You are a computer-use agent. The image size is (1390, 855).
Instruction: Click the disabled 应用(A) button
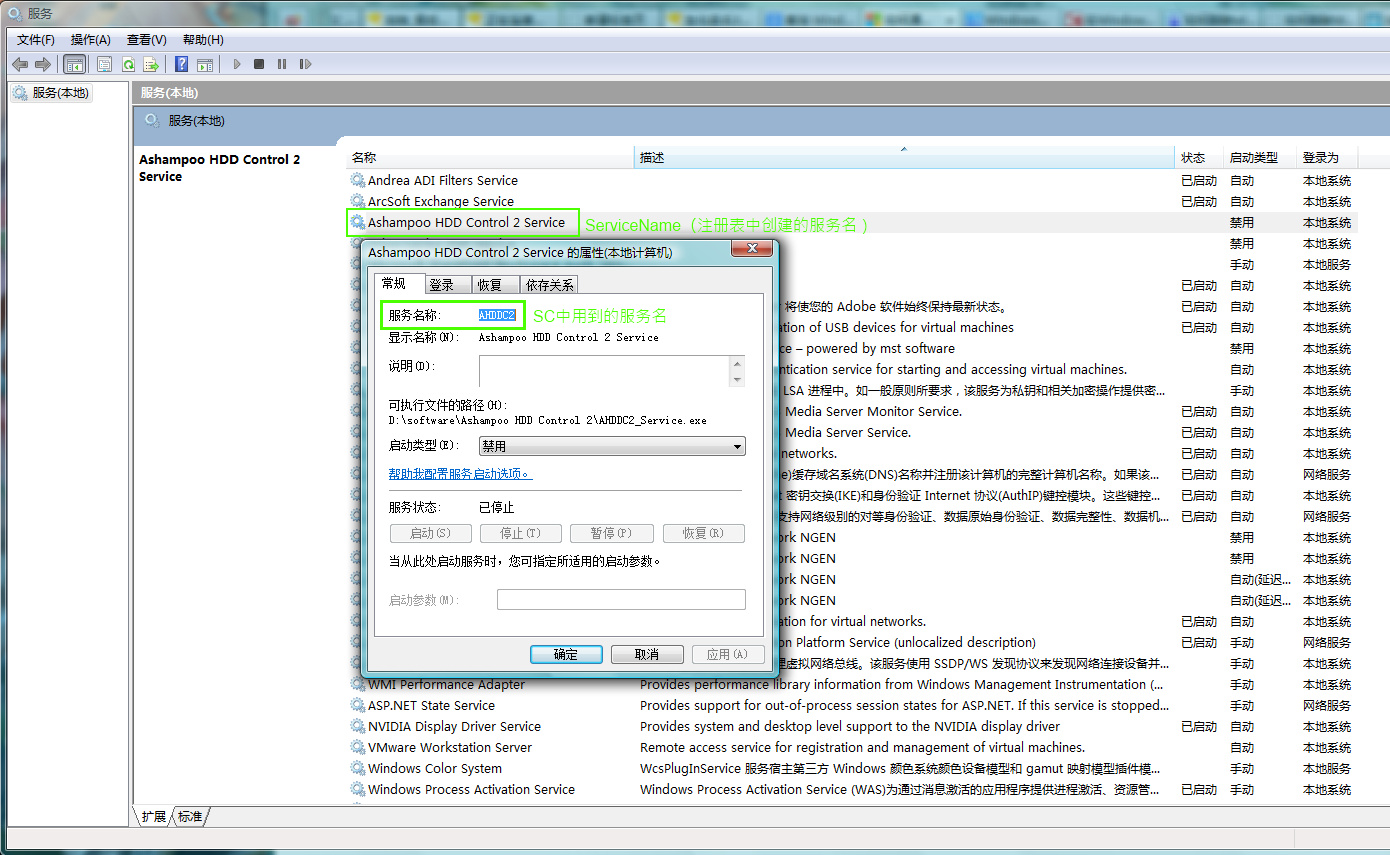[x=728, y=654]
